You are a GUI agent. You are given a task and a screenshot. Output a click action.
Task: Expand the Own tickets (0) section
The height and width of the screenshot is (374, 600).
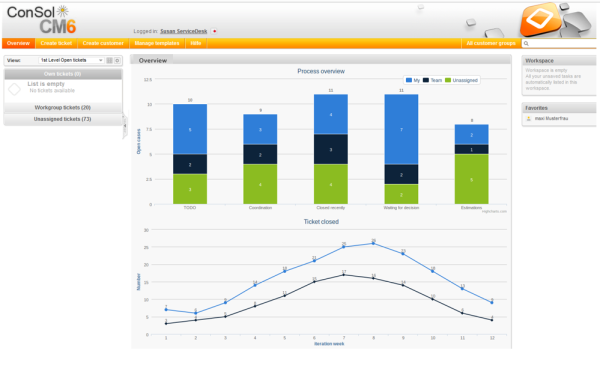pos(63,74)
